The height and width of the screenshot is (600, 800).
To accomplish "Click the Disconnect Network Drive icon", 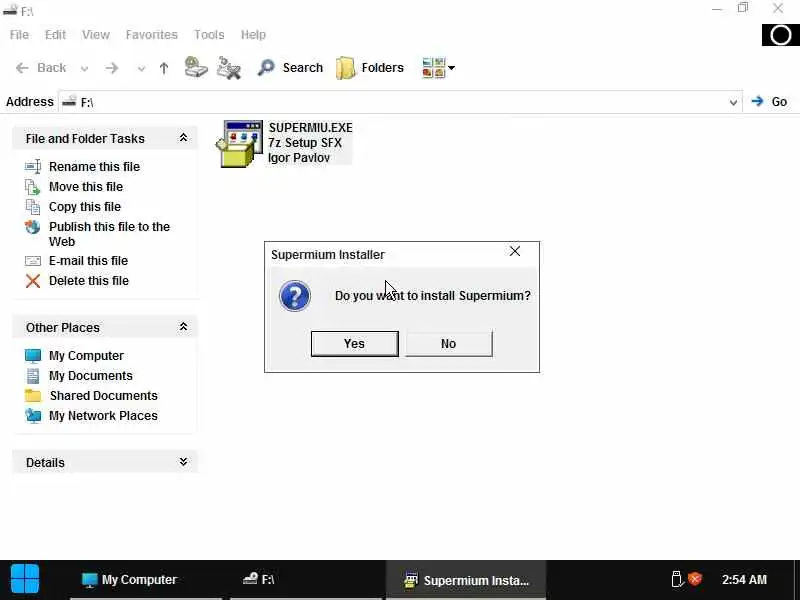I will (229, 67).
